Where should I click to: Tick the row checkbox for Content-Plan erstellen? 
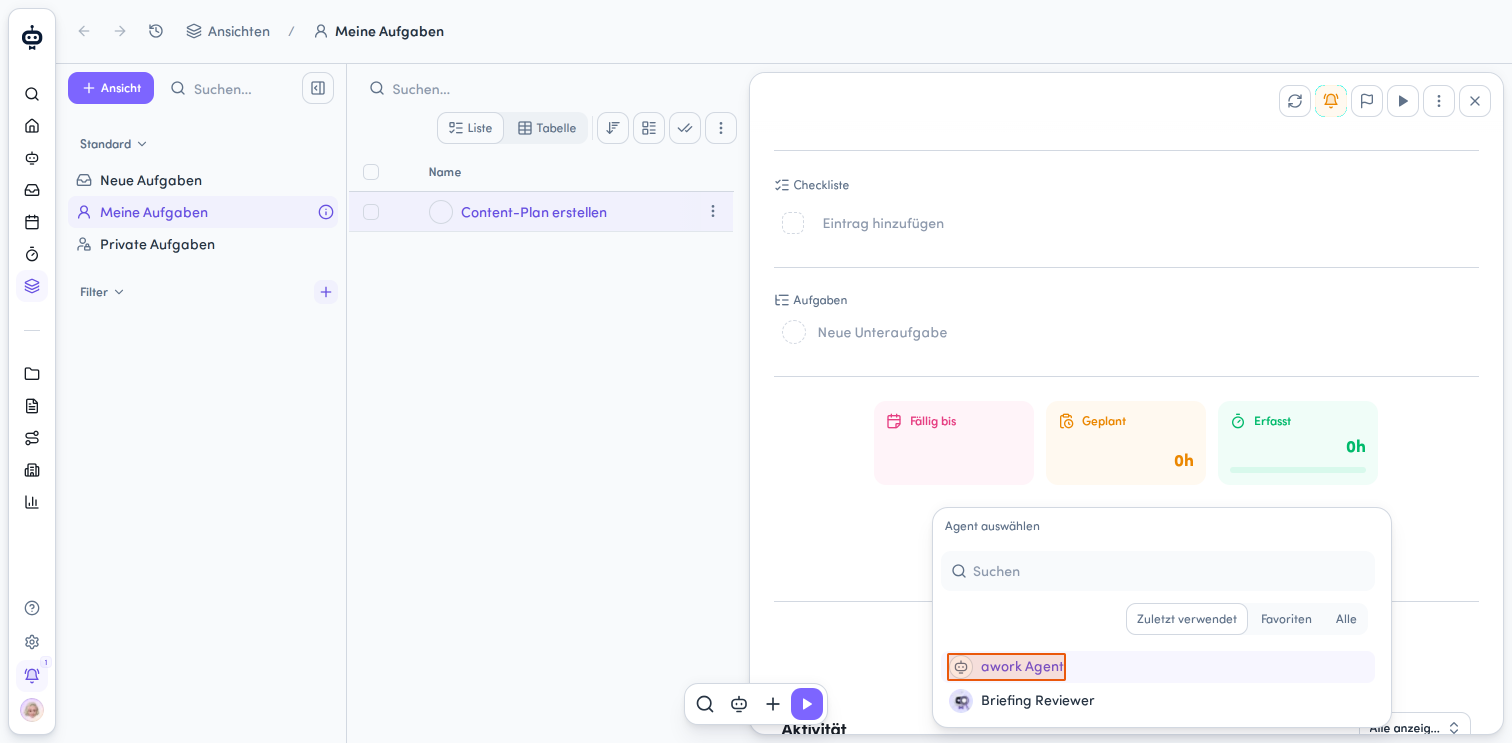371,212
